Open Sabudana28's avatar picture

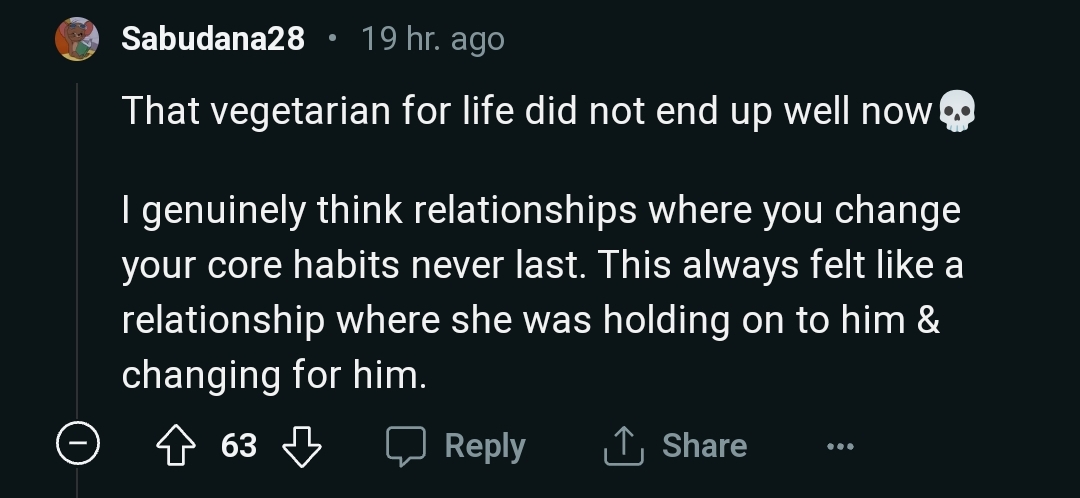point(77,39)
